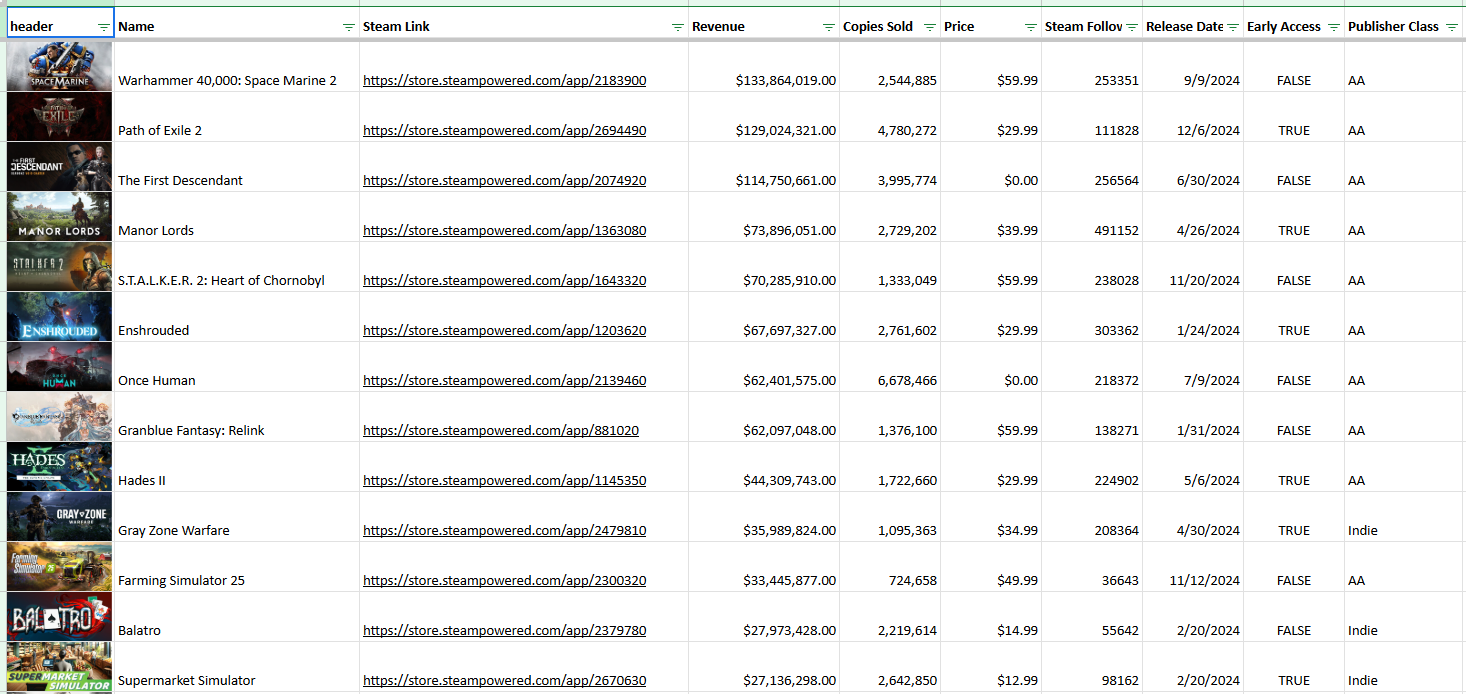Open the Early Access column filter dropdown
This screenshot has height=694, width=1466.
[1334, 27]
